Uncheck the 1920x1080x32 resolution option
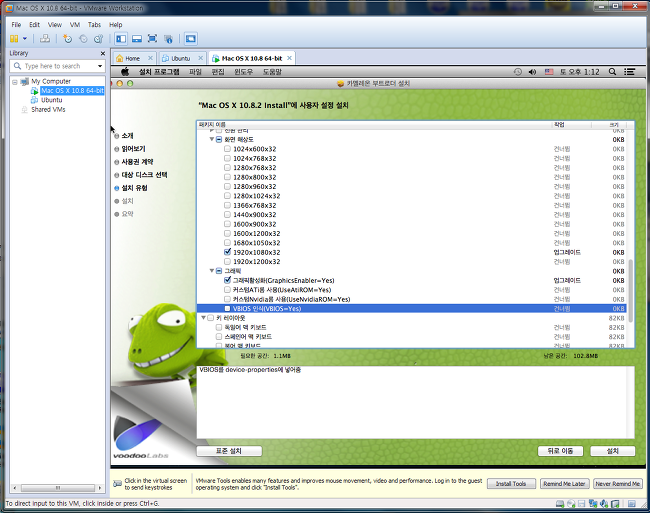650x513 pixels. [x=227, y=252]
